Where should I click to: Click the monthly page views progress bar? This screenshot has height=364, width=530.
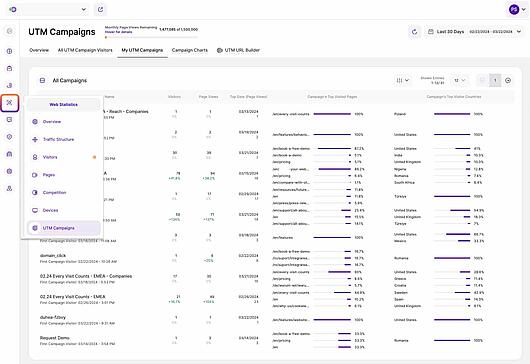(x=151, y=38)
